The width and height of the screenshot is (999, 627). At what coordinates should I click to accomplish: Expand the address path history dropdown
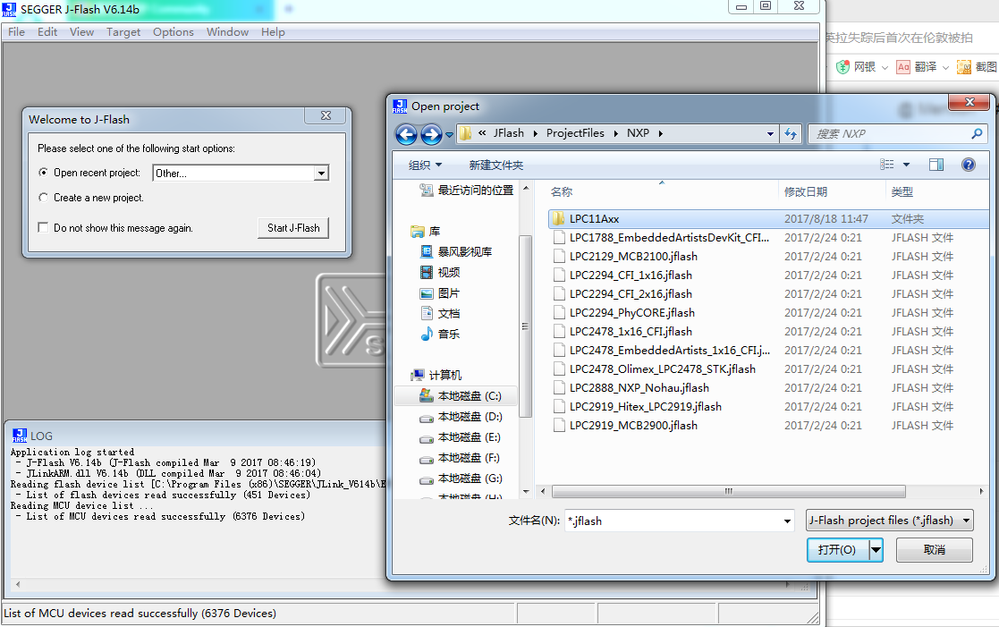(x=770, y=134)
